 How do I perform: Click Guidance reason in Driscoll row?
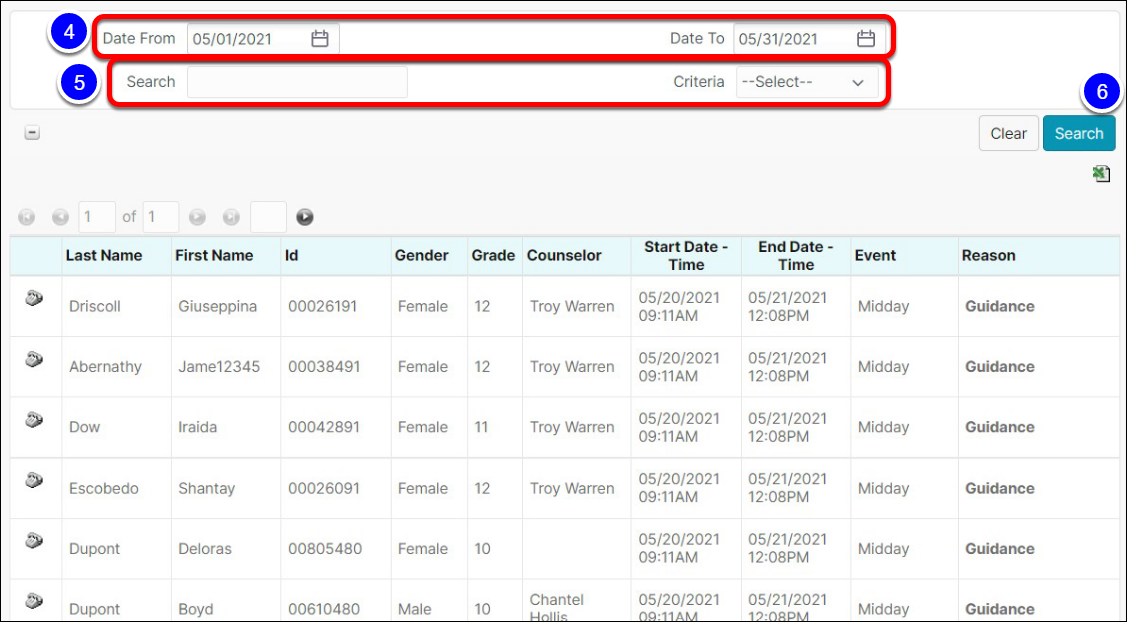1000,306
